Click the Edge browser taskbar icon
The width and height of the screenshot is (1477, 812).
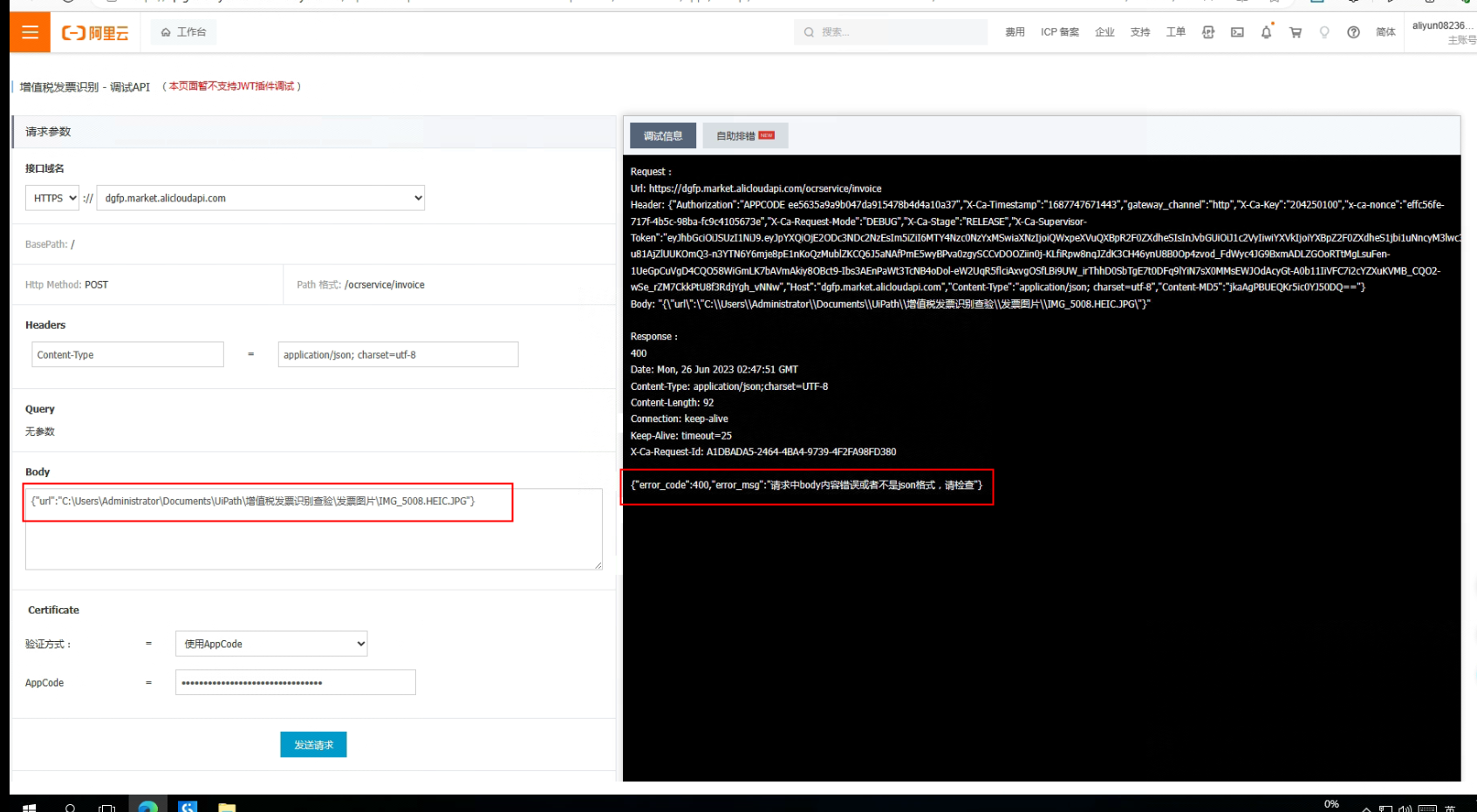(148, 807)
